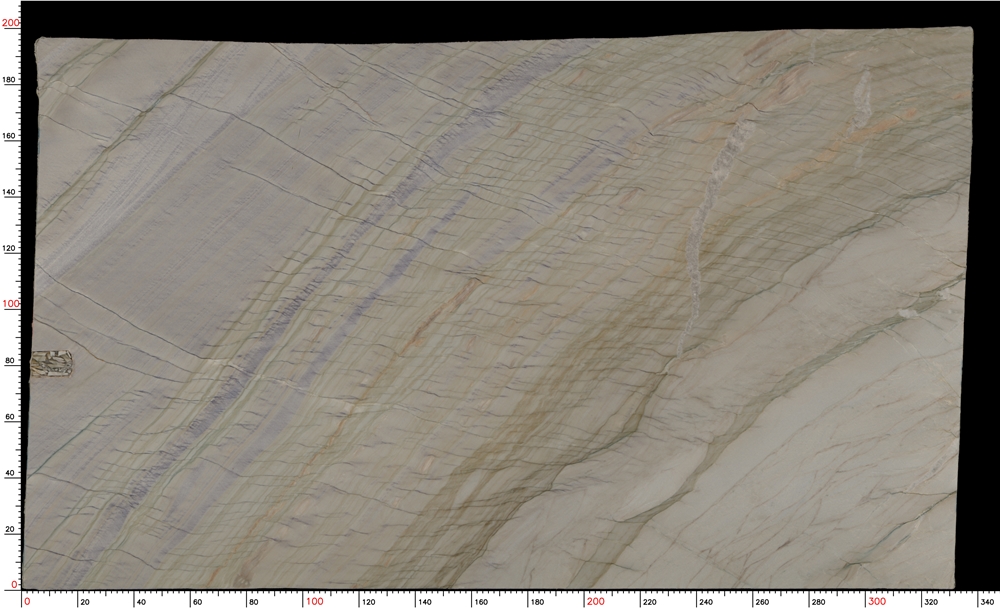Click the 100 mark on the horizontal ruler

pyautogui.click(x=315, y=601)
